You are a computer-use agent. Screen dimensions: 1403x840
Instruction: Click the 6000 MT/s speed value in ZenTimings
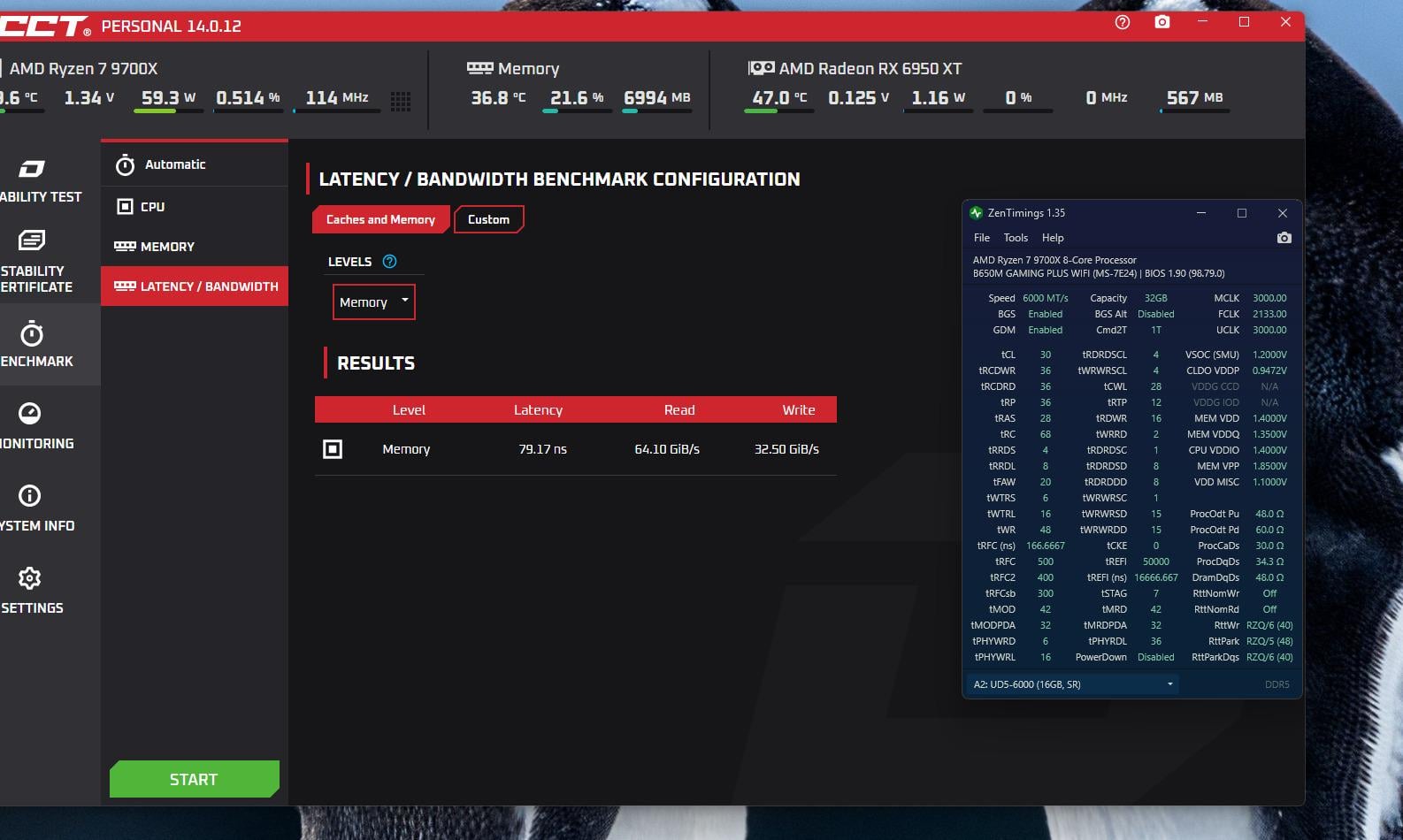tap(1045, 298)
